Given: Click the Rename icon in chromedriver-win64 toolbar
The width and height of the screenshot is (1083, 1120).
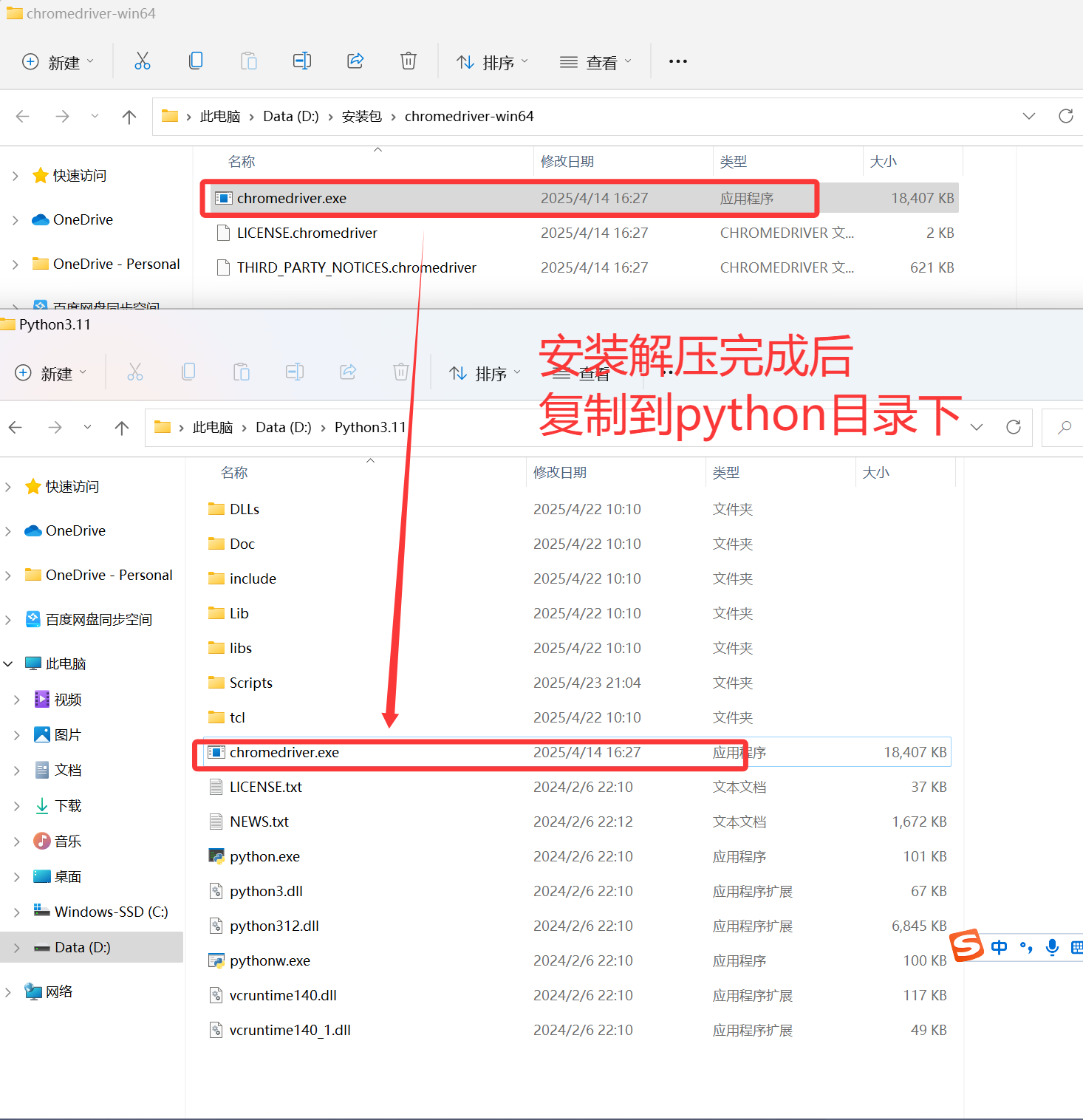Looking at the screenshot, I should tap(302, 61).
